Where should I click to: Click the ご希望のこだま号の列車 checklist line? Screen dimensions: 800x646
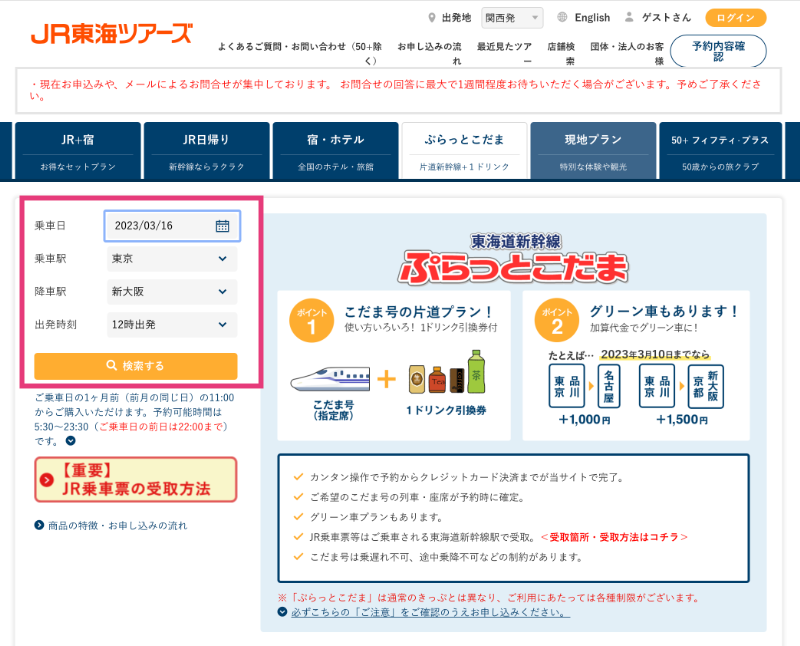pyautogui.click(x=417, y=497)
